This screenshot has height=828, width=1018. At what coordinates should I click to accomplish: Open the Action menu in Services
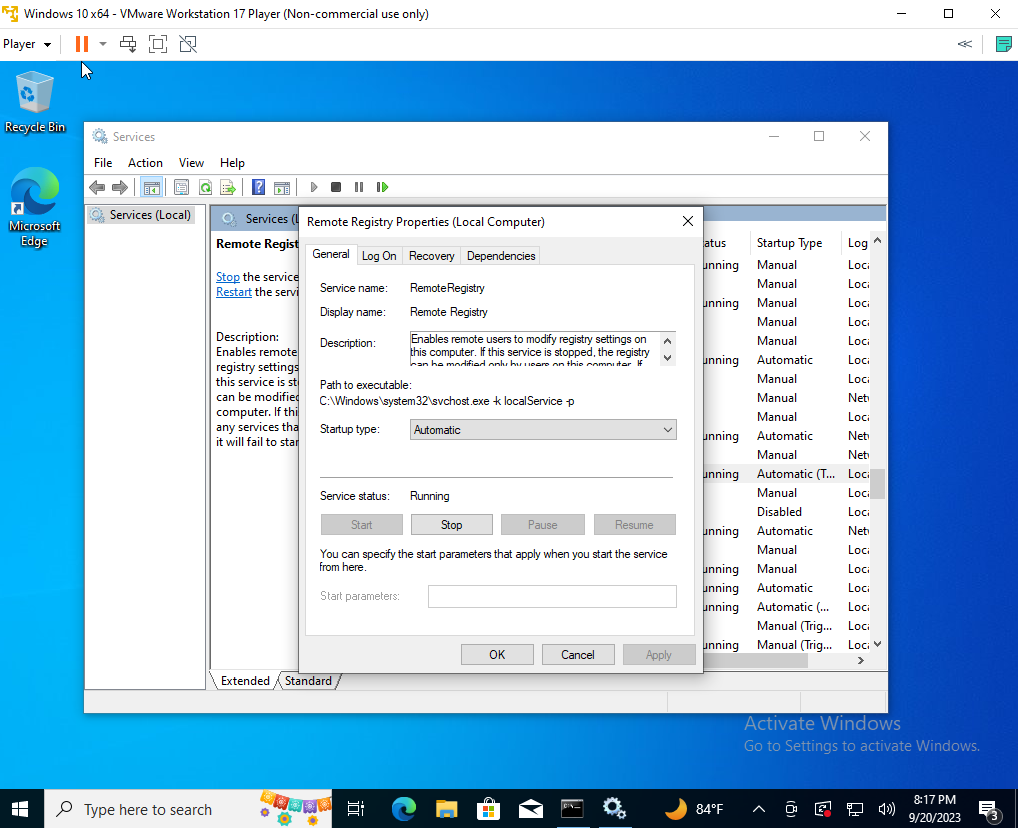pyautogui.click(x=145, y=163)
